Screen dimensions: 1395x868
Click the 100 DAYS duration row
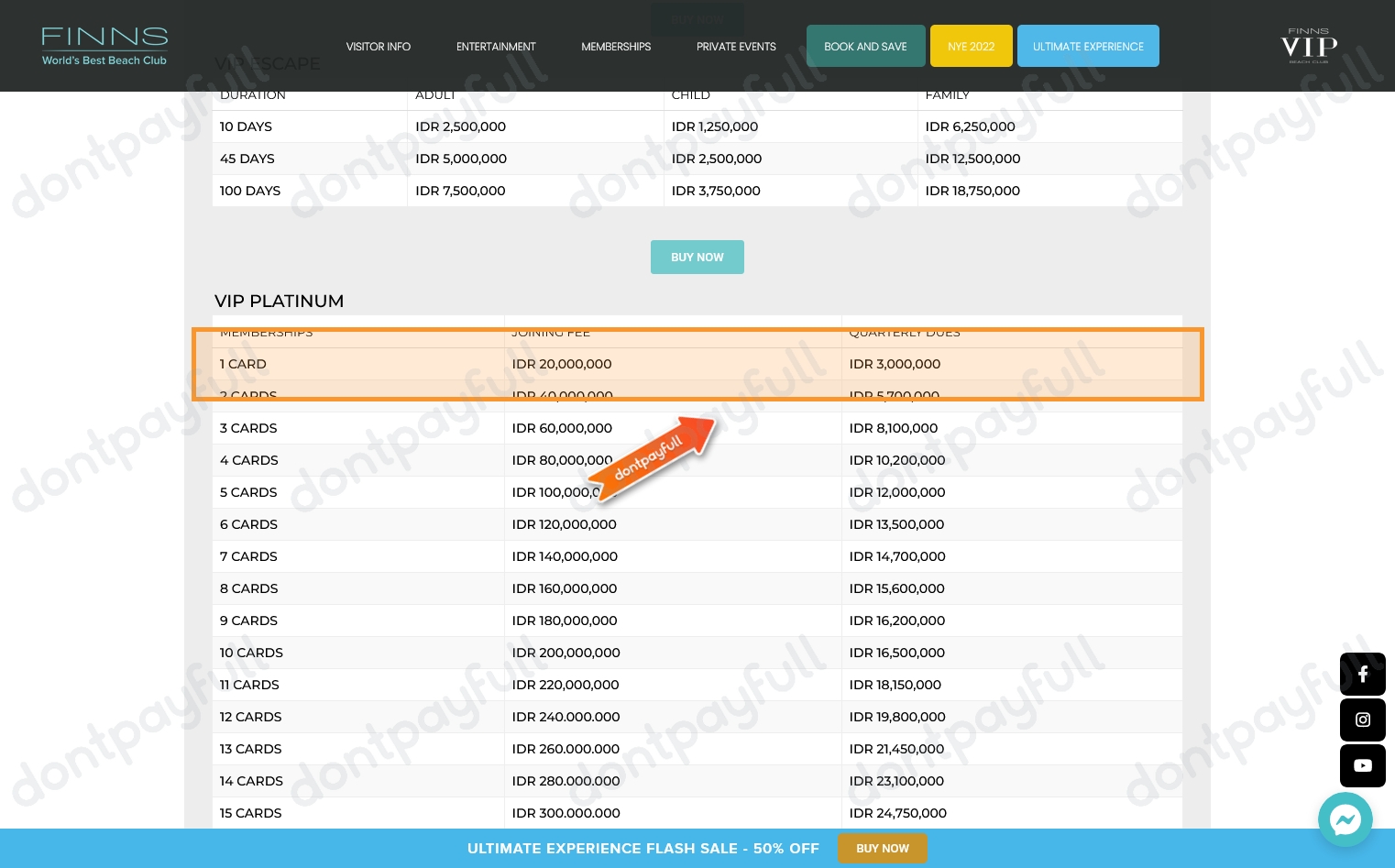pos(250,191)
